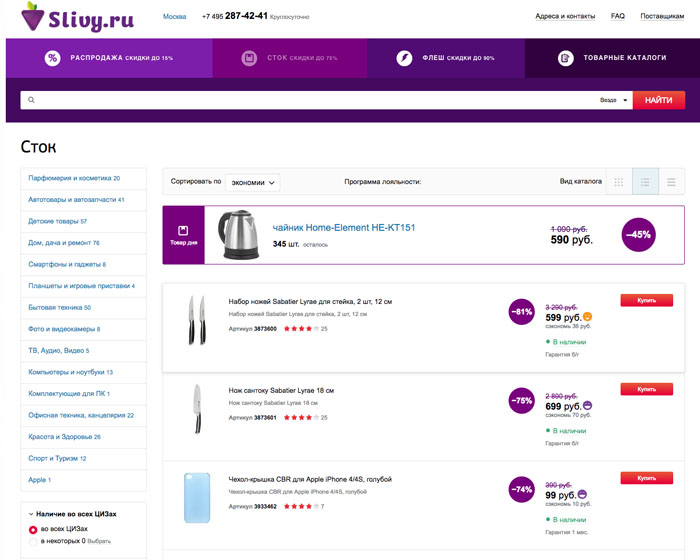Click the orange smiley near 599 руб.

588,317
